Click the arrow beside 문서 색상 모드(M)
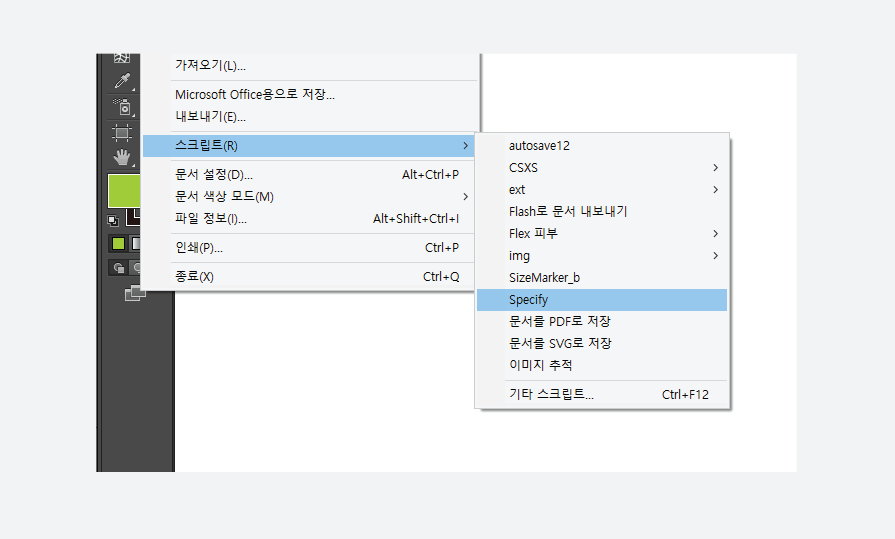The width and height of the screenshot is (895, 539). 466,196
